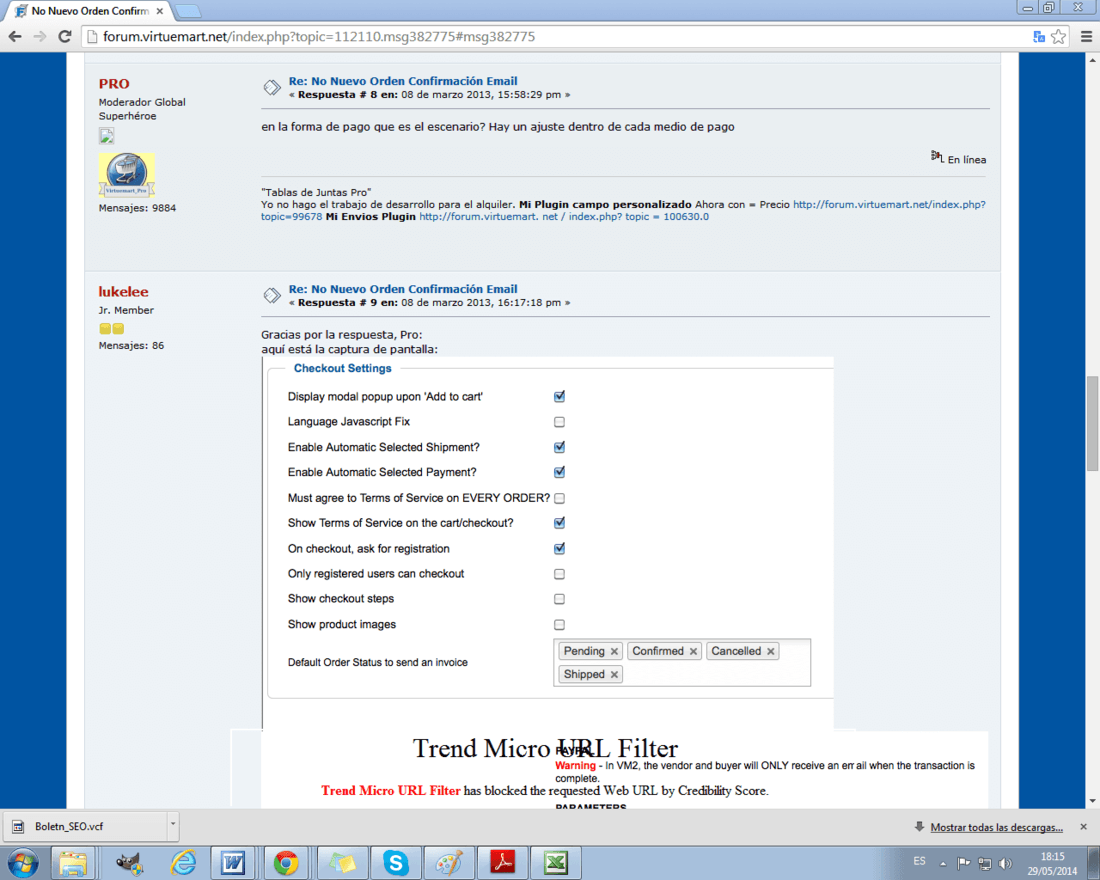Open the Action Center flag icon

(964, 863)
